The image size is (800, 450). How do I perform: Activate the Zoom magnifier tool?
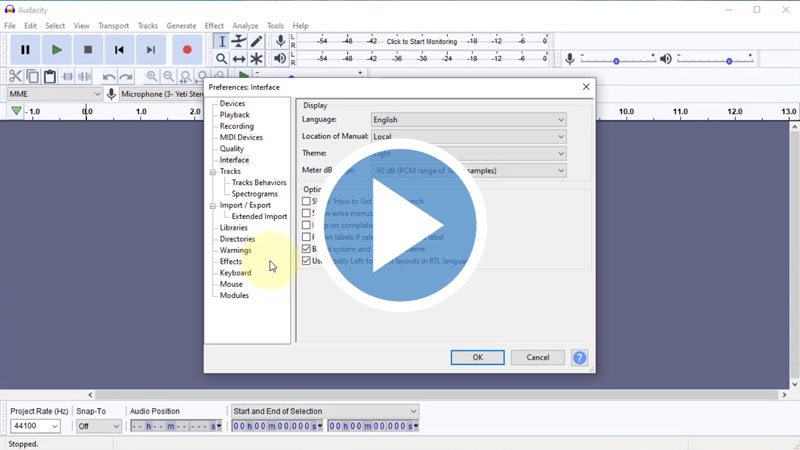tap(221, 59)
